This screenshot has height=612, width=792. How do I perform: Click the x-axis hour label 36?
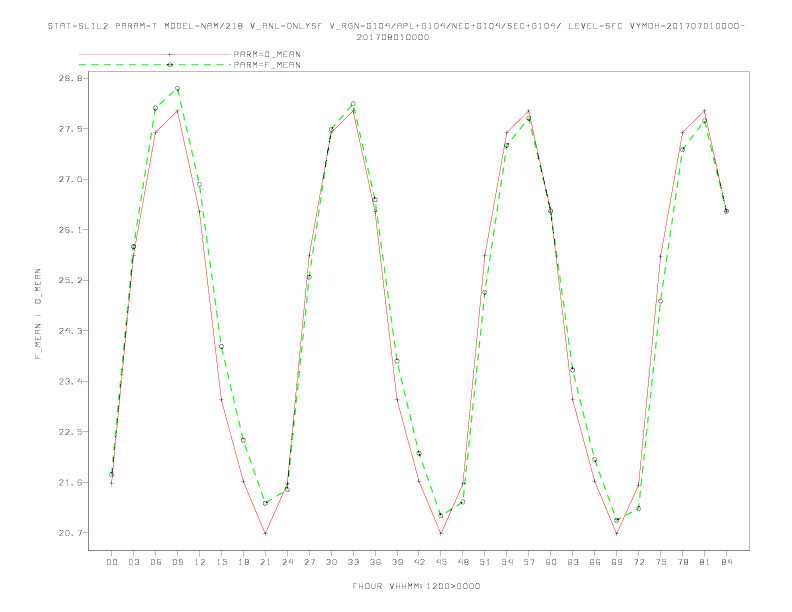(375, 562)
